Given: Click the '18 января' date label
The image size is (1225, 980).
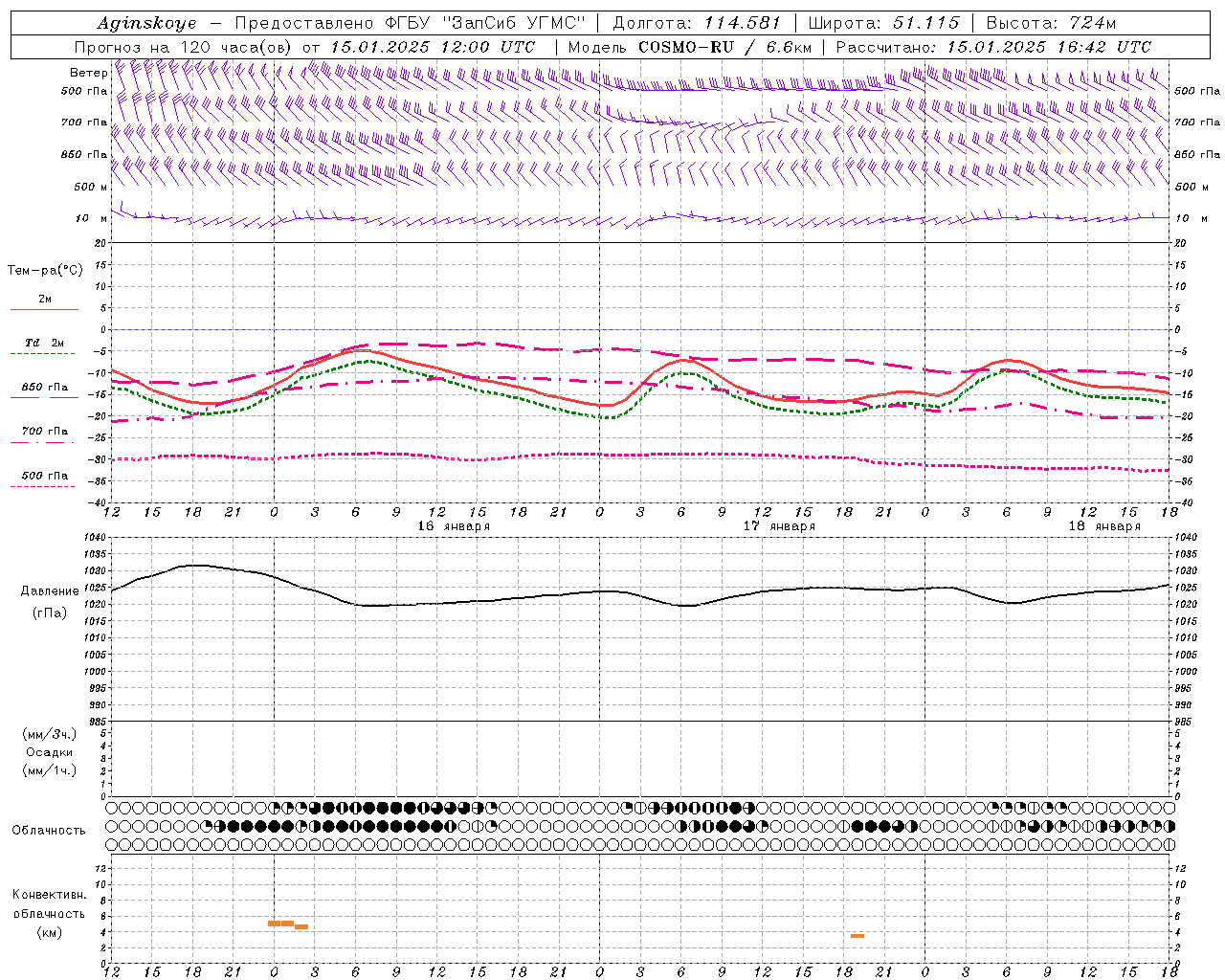Looking at the screenshot, I should coord(1104,526).
